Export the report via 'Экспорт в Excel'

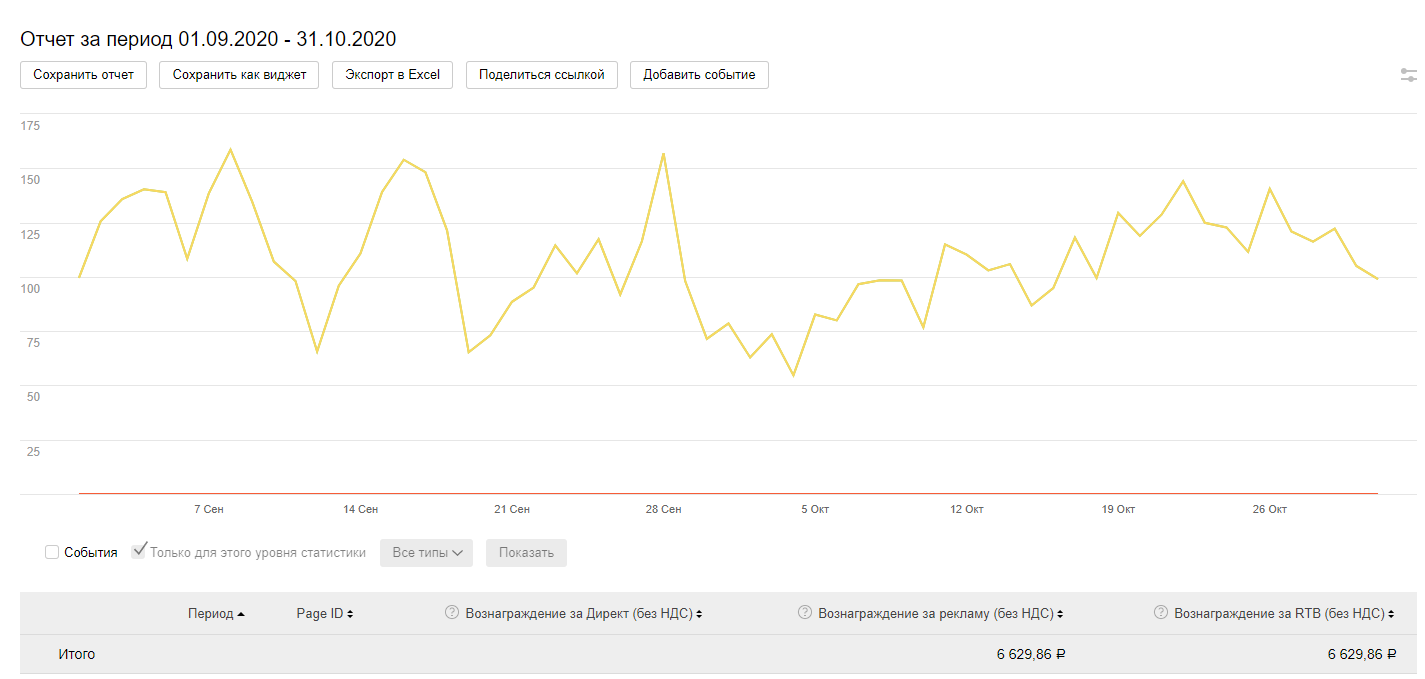(x=392, y=75)
